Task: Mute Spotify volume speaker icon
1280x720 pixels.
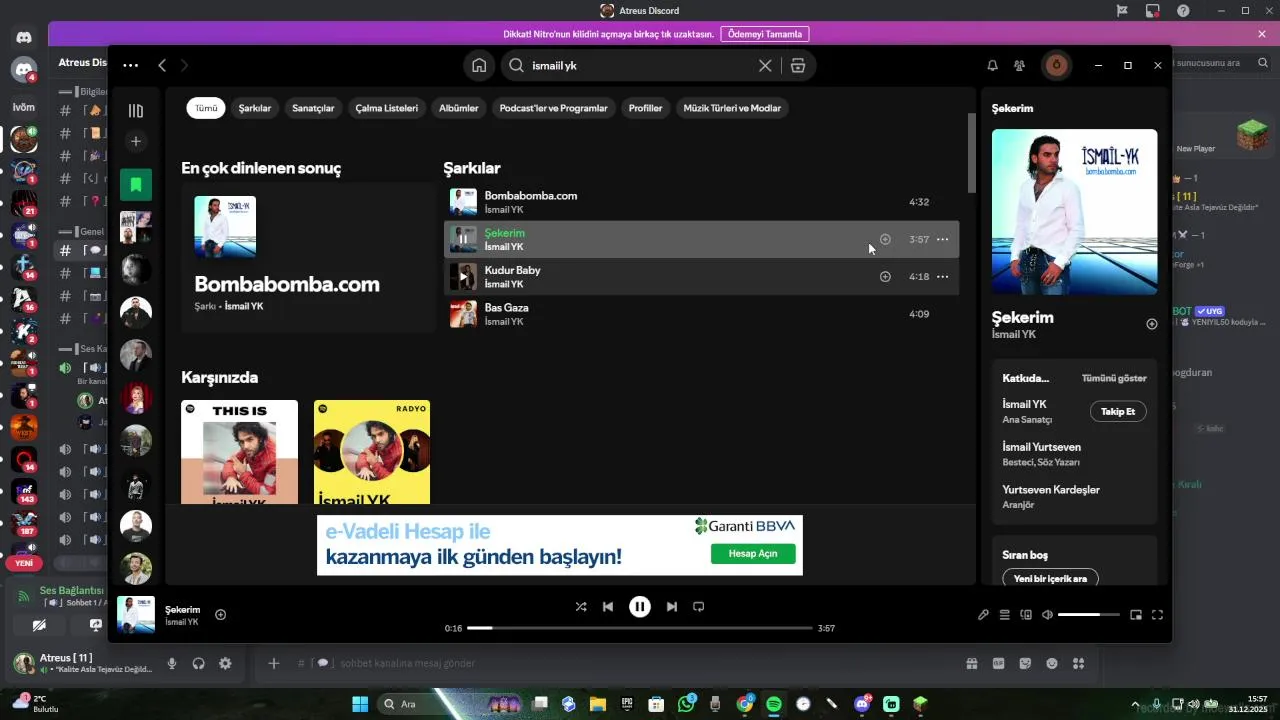Action: [1047, 615]
